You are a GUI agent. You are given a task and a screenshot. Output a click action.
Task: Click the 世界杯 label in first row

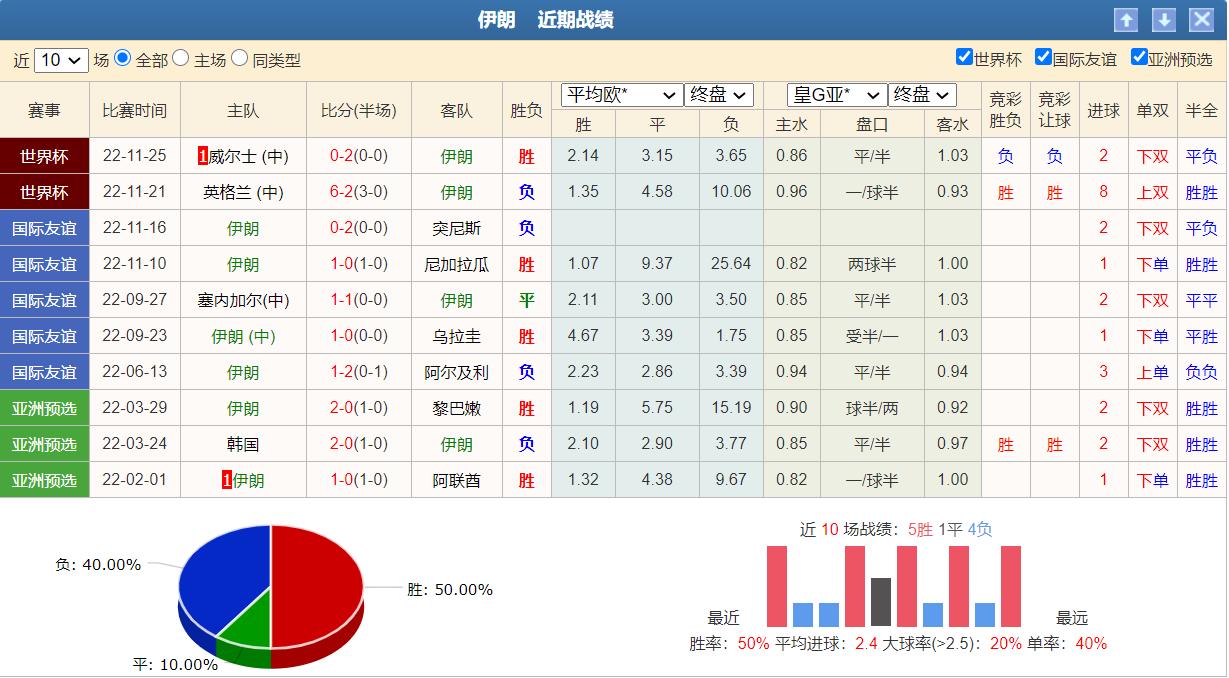44,155
